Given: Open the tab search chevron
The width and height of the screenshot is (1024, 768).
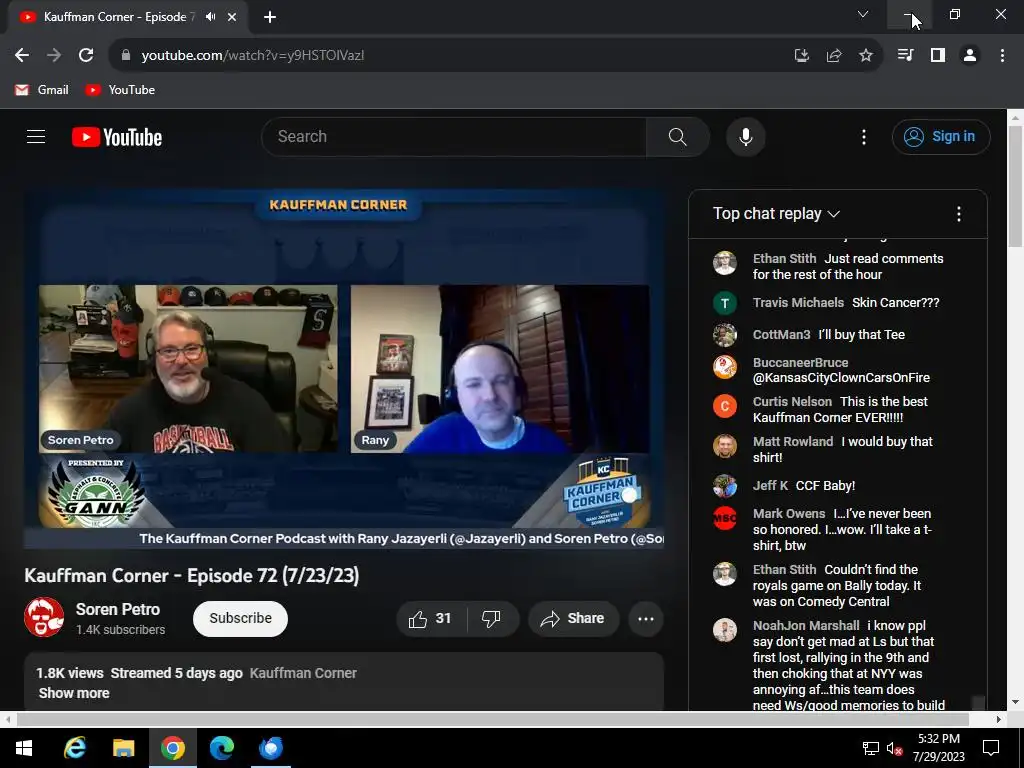Looking at the screenshot, I should click(863, 14).
